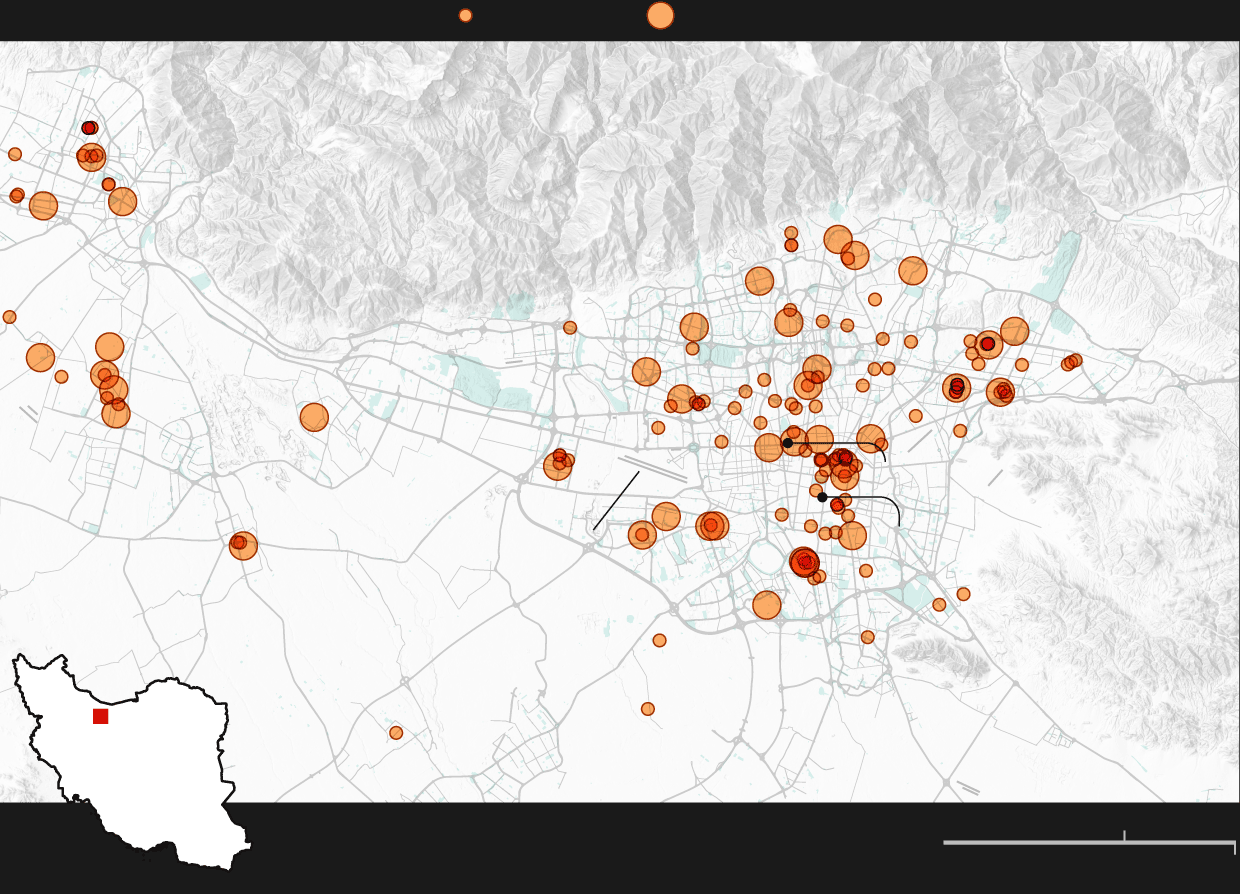Viewport: 1240px width, 894px height.
Task: Click the tick mark on the scale bar
Action: point(1124,835)
